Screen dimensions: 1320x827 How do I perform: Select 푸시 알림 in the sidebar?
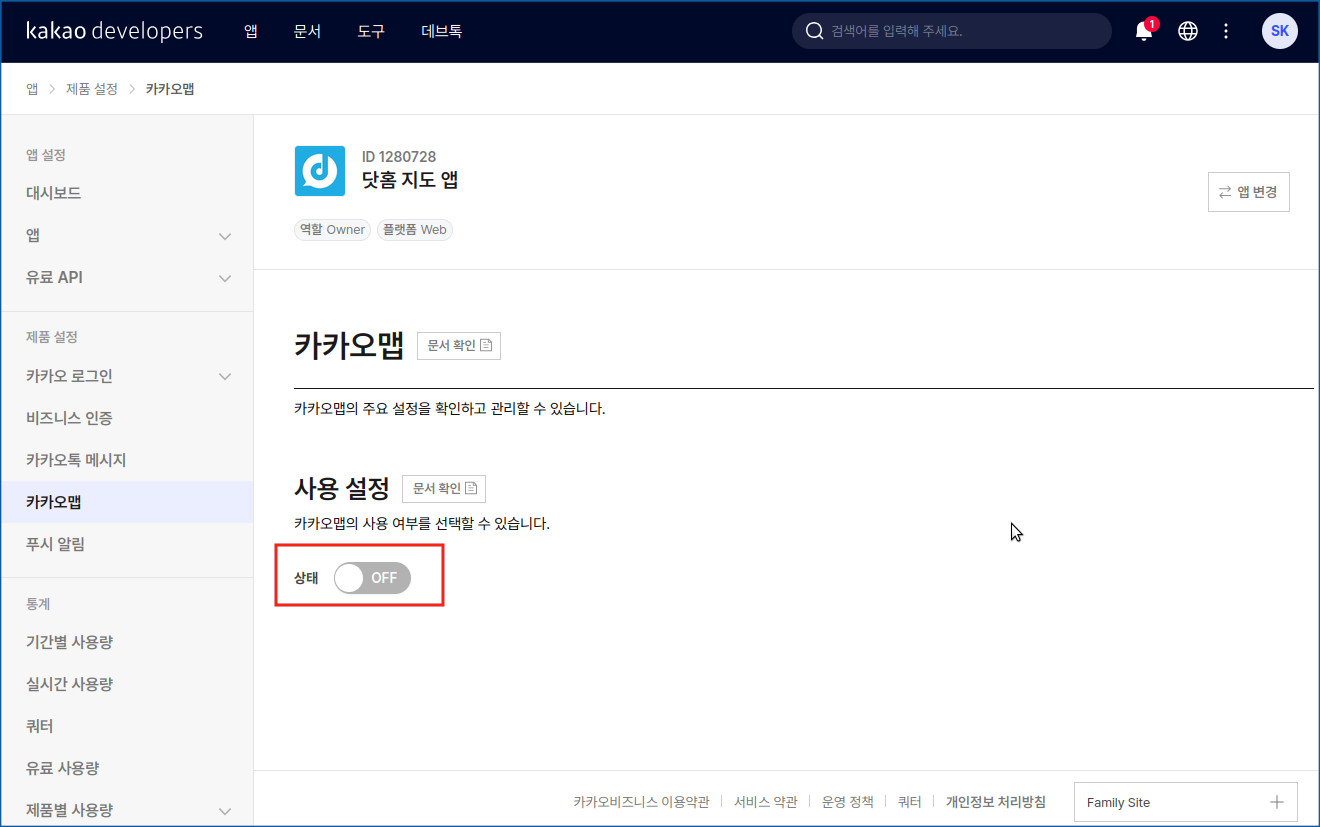(x=55, y=544)
